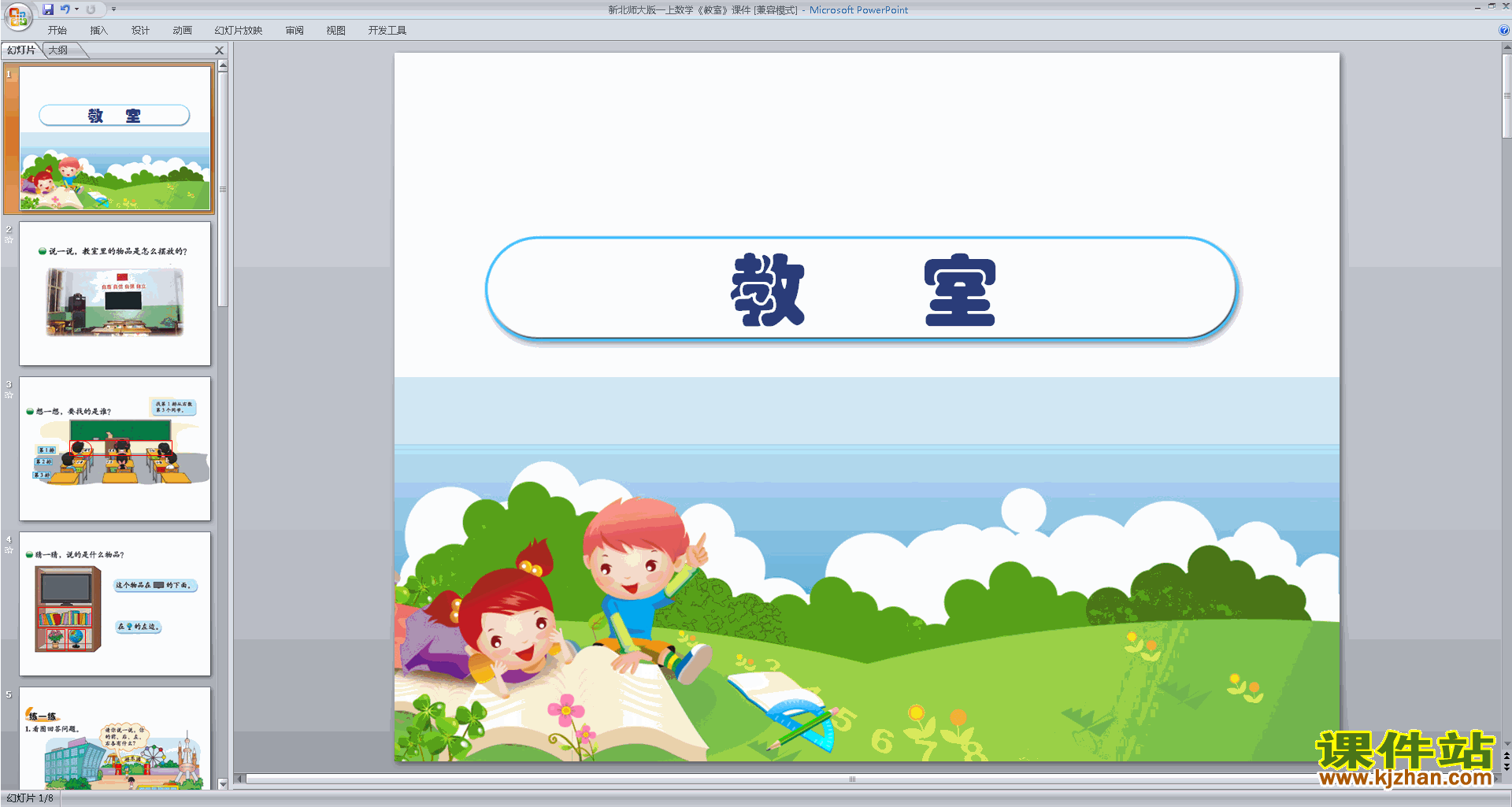
Task: Click the thumbnail pane scroll up arrow
Action: (223, 66)
